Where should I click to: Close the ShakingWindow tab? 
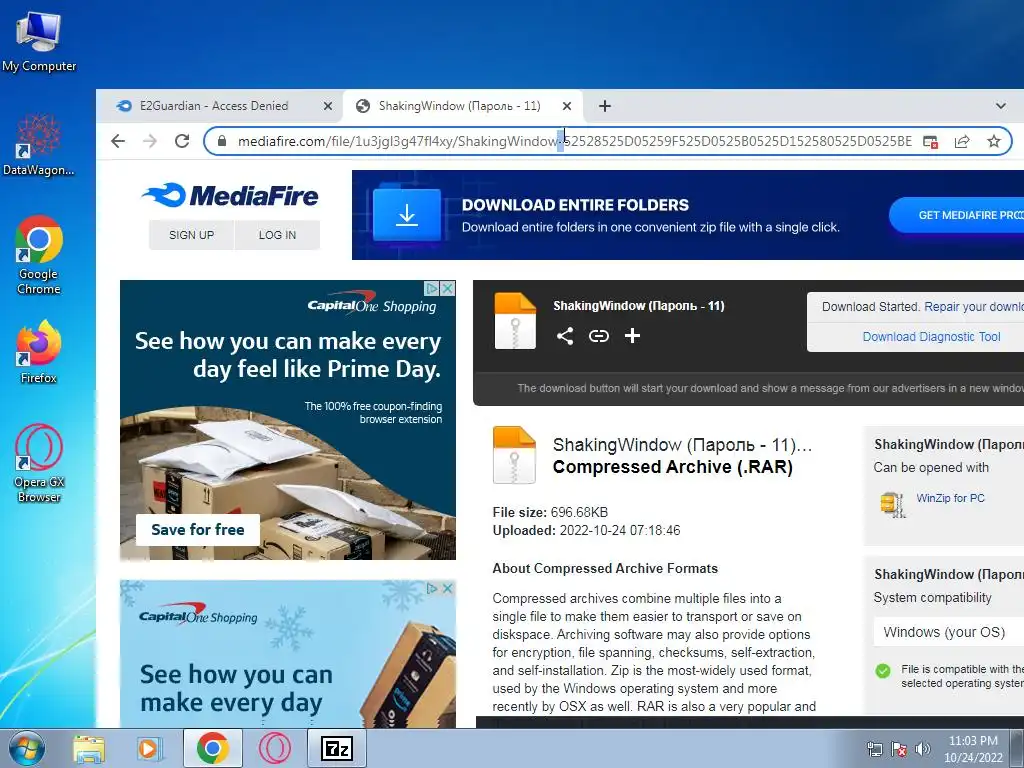[x=567, y=106]
